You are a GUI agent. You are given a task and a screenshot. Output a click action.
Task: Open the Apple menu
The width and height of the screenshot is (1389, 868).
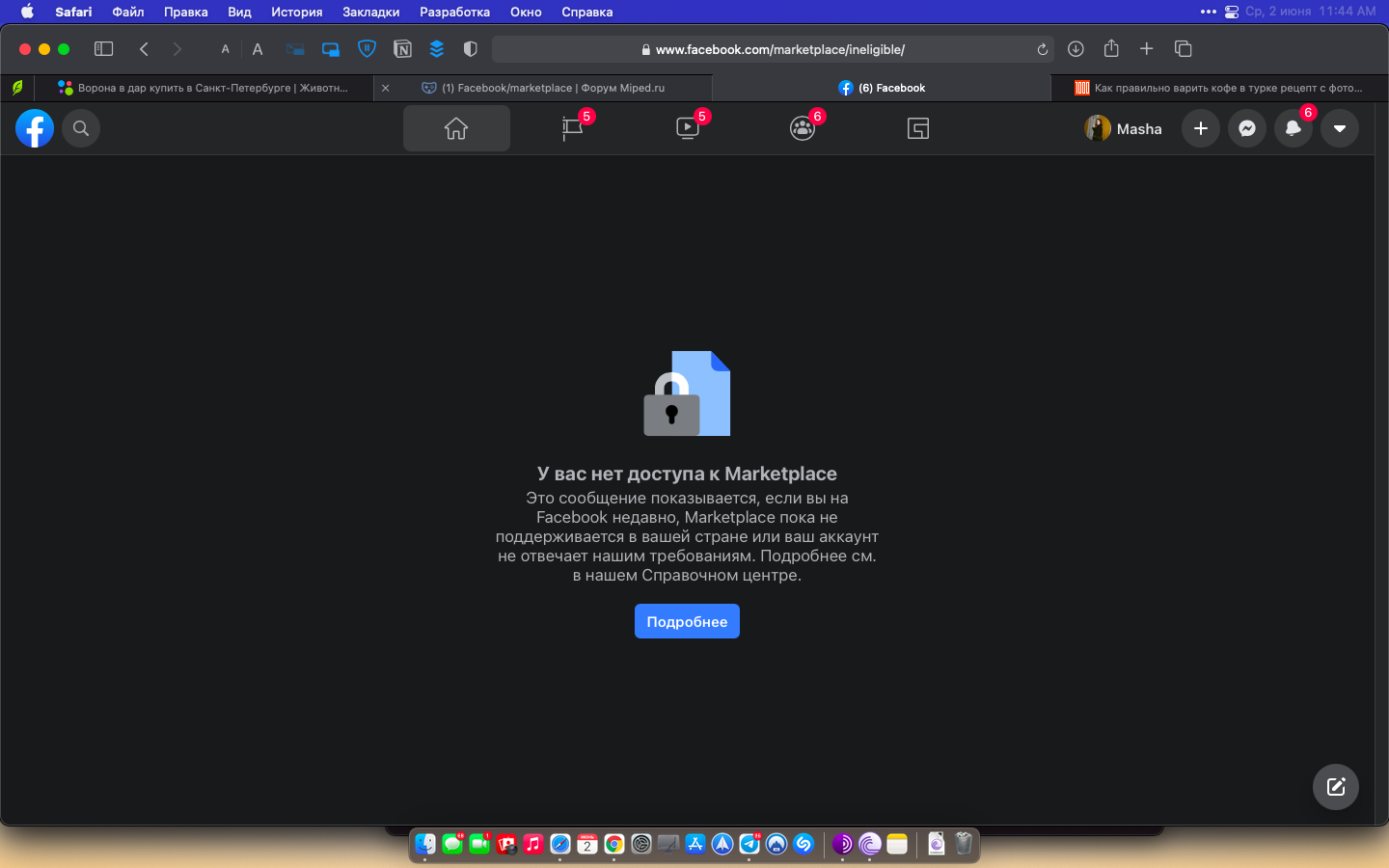tap(27, 12)
